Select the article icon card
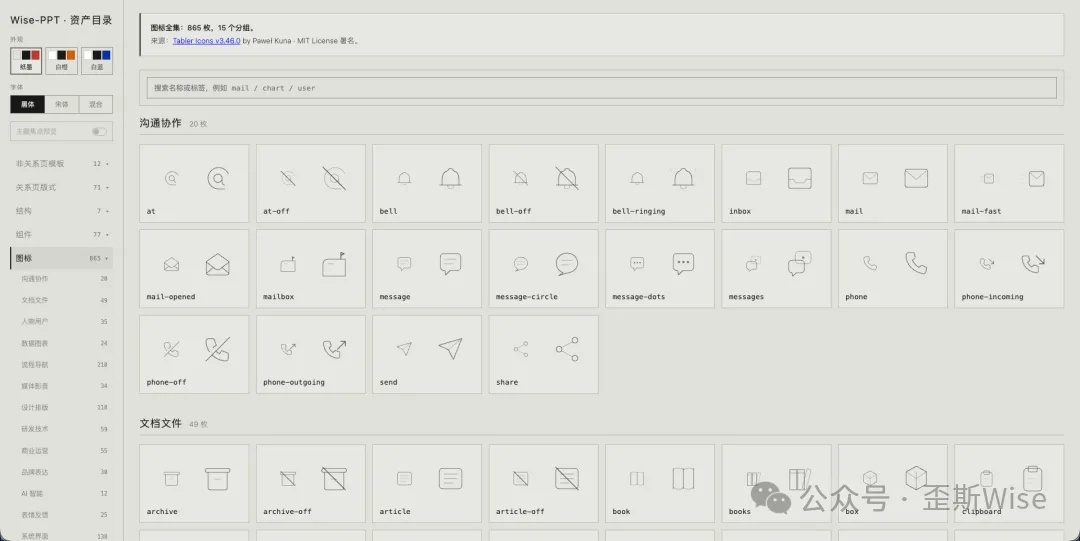Screen dimensions: 1080x541 (427, 483)
